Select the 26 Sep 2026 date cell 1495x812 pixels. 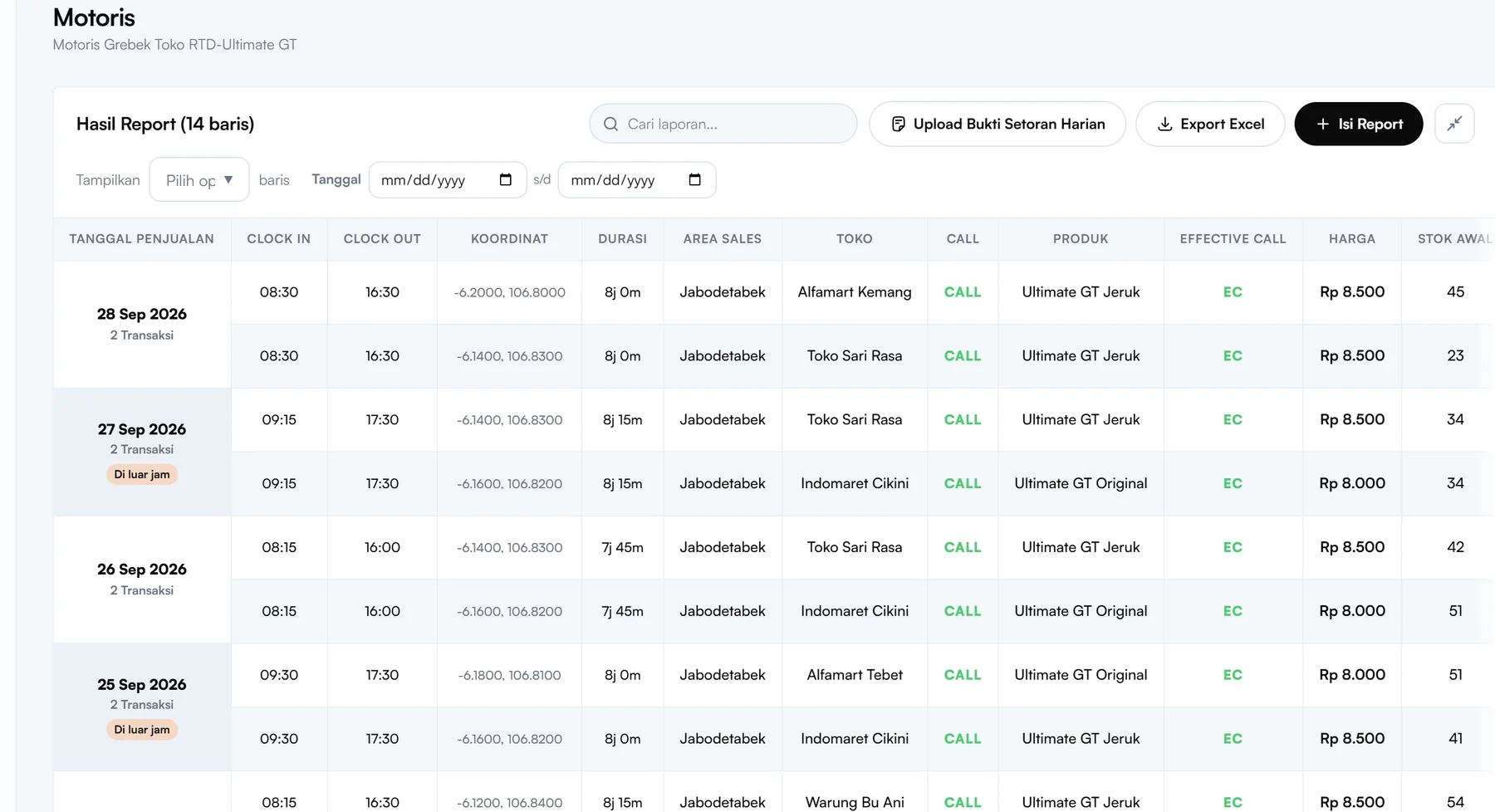click(142, 580)
